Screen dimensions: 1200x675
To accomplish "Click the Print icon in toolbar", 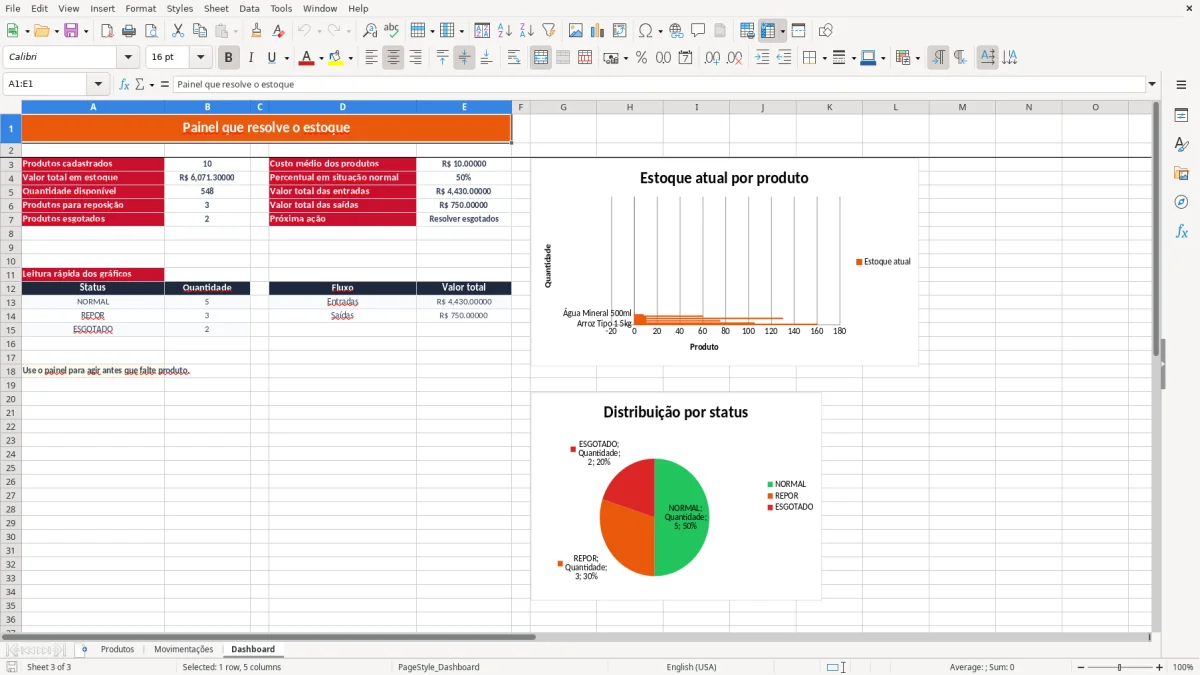I will click(129, 31).
